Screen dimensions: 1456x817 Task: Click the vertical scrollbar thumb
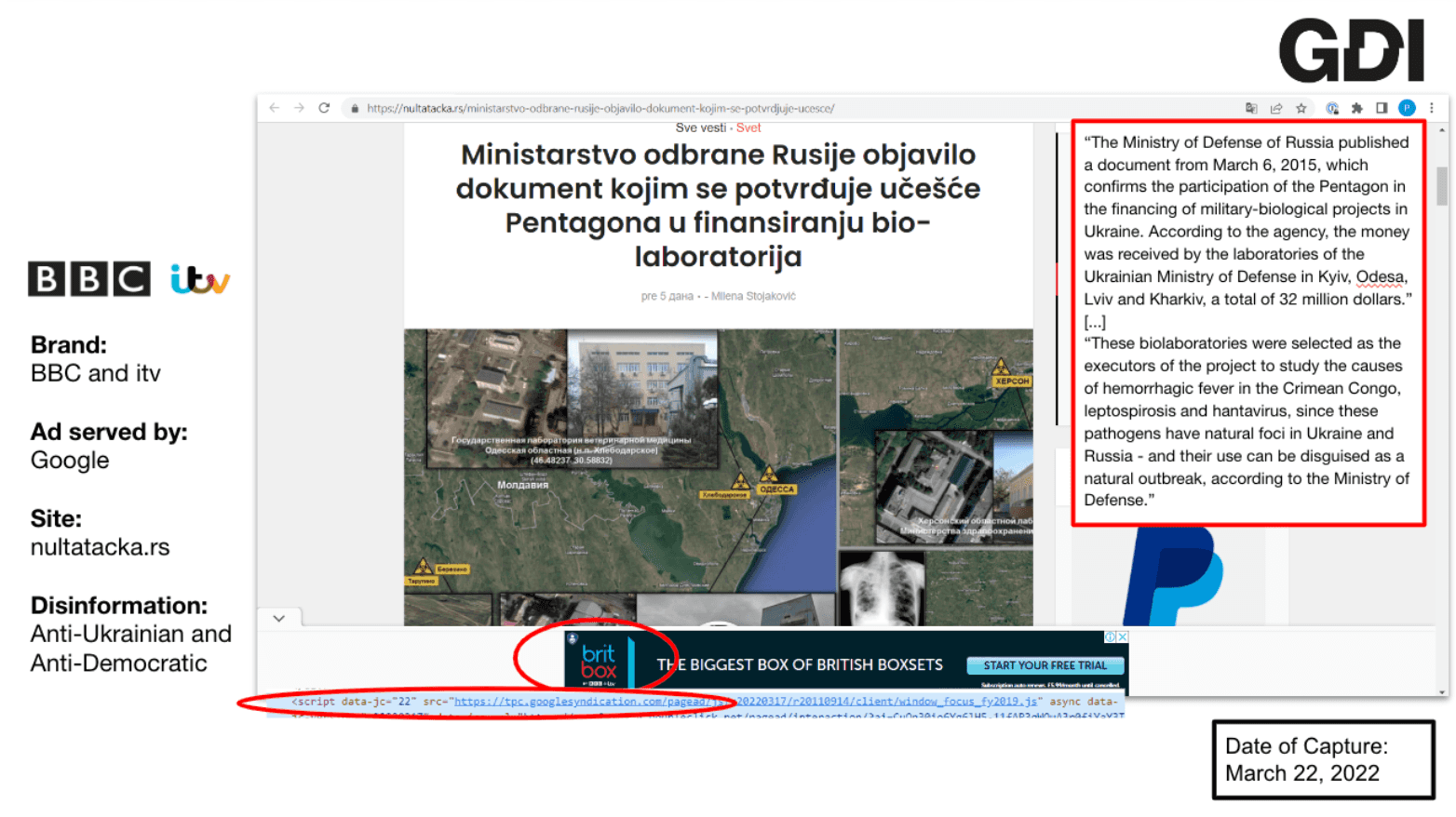click(1442, 185)
